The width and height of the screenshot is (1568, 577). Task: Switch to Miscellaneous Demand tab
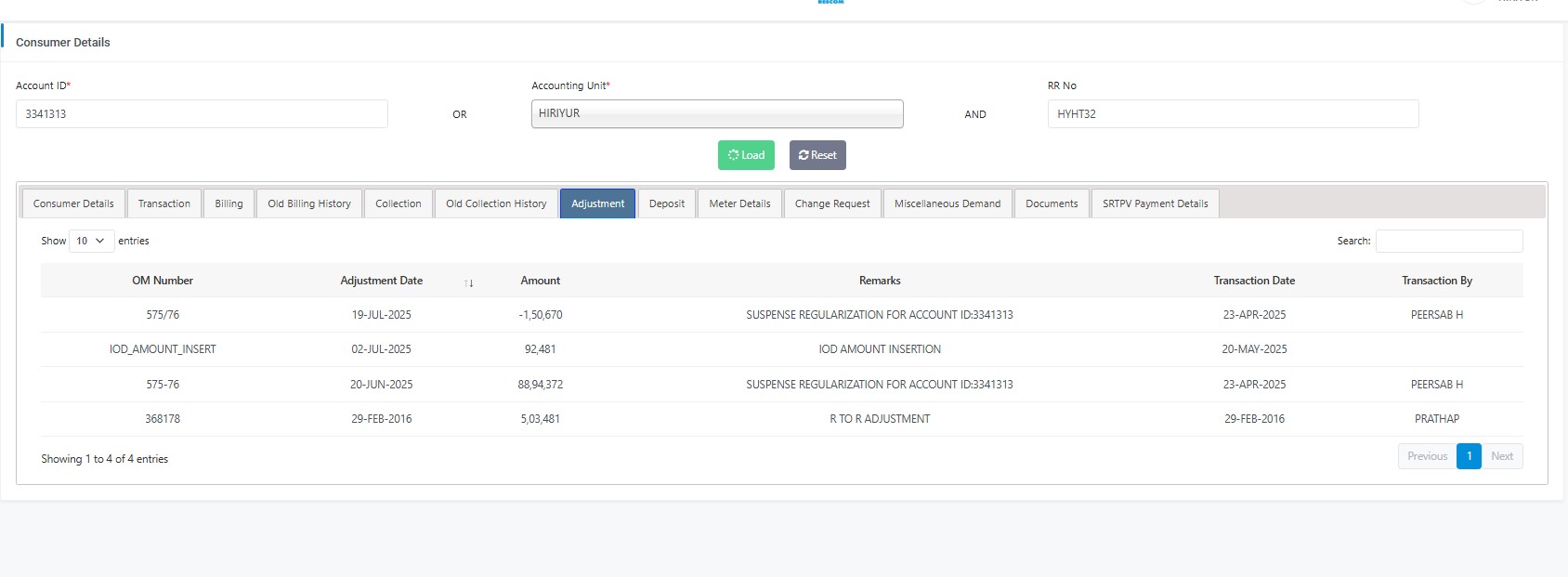click(x=947, y=203)
